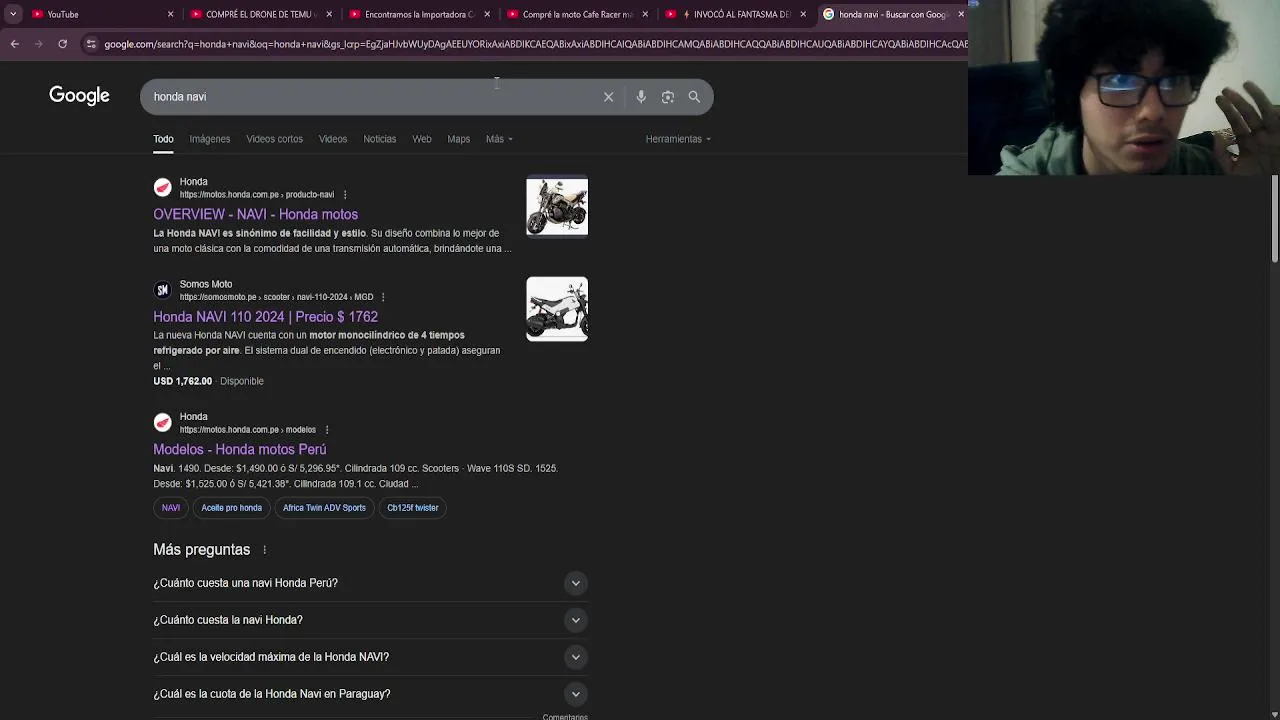Open the tab list dropdown arrow
Screen dimensions: 1280x720
(13, 14)
